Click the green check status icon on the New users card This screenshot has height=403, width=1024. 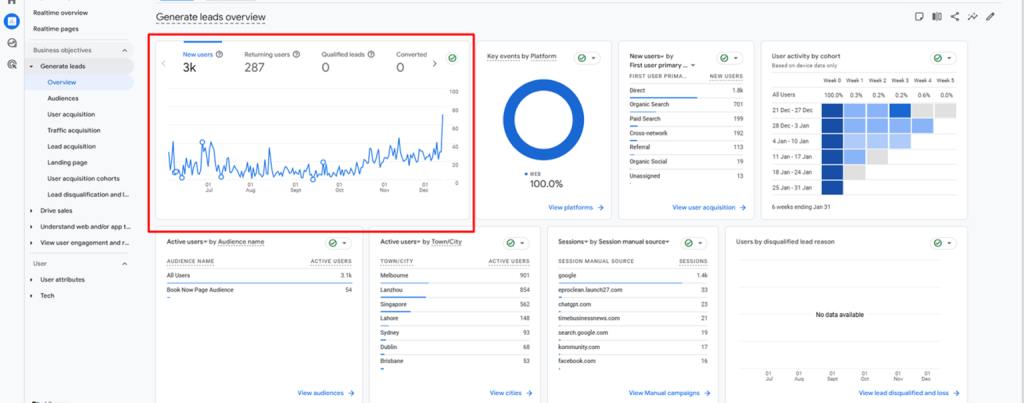point(452,58)
